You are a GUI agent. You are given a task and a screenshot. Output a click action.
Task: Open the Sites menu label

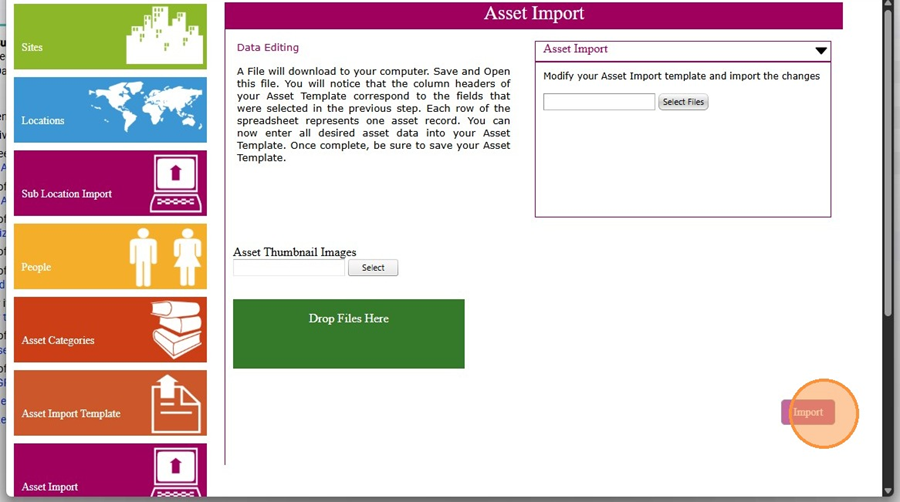[x=32, y=47]
